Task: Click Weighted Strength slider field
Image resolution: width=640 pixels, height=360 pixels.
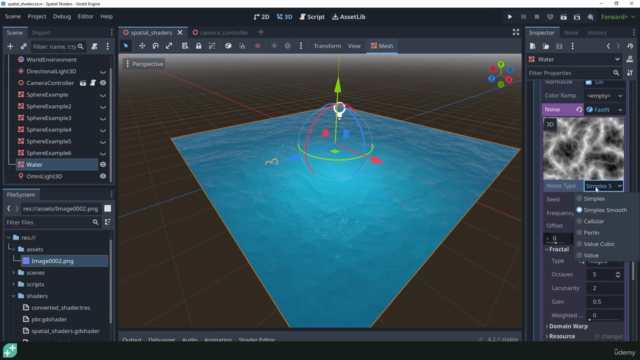Action: [605, 316]
